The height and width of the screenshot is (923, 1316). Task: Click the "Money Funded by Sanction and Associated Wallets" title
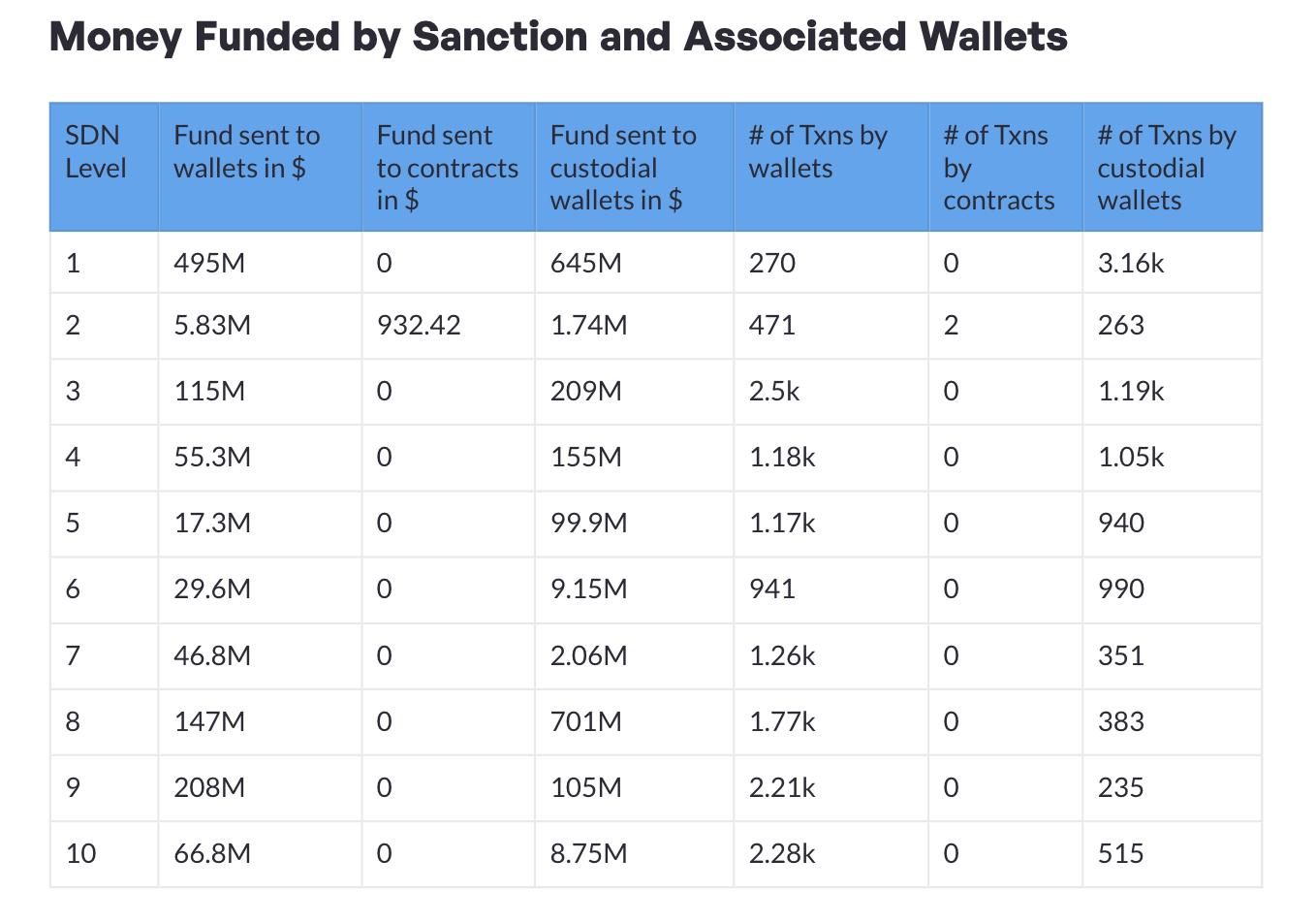click(558, 37)
